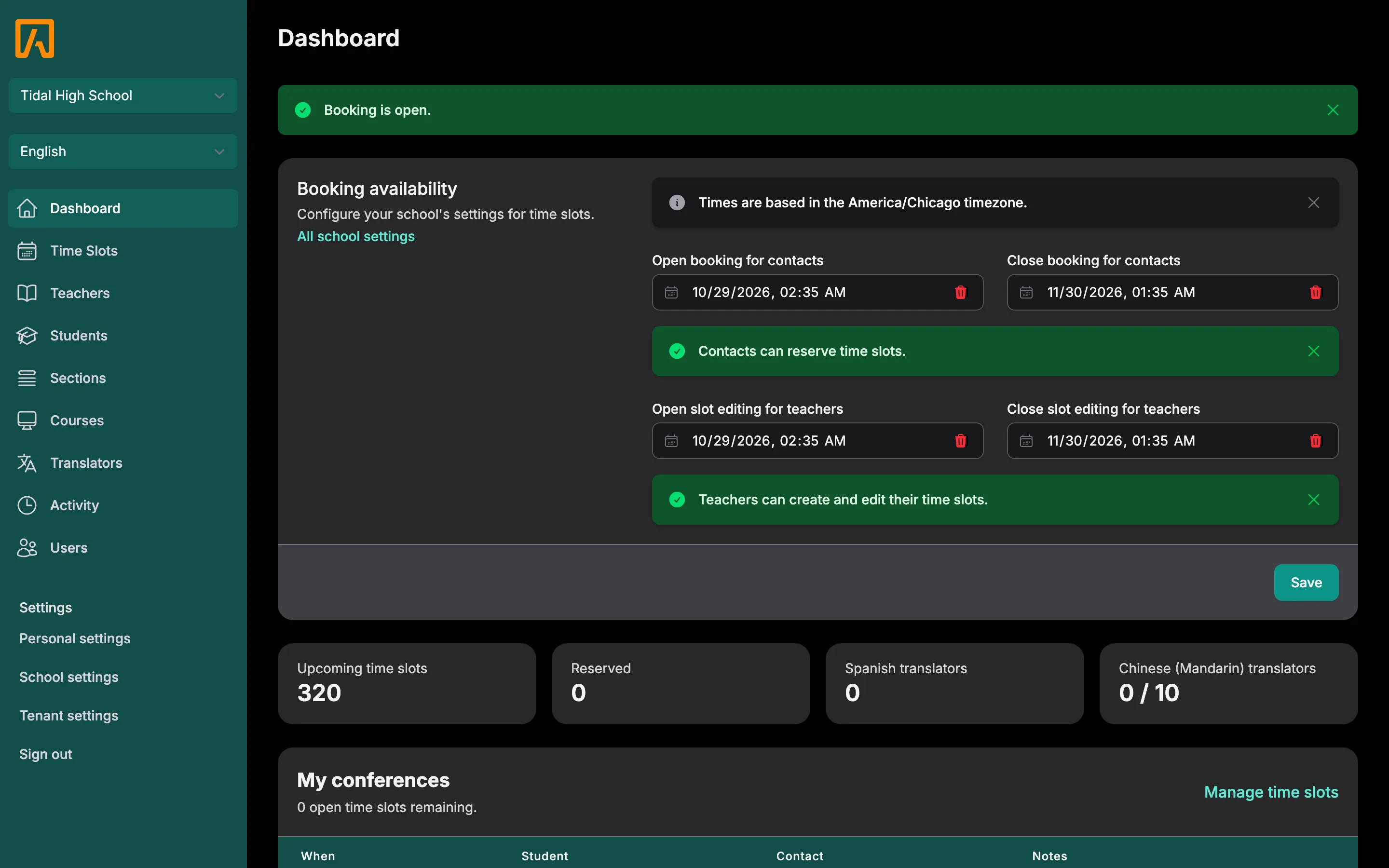Click the Courses monitor icon
This screenshot has width=1389, height=868.
tap(27, 421)
